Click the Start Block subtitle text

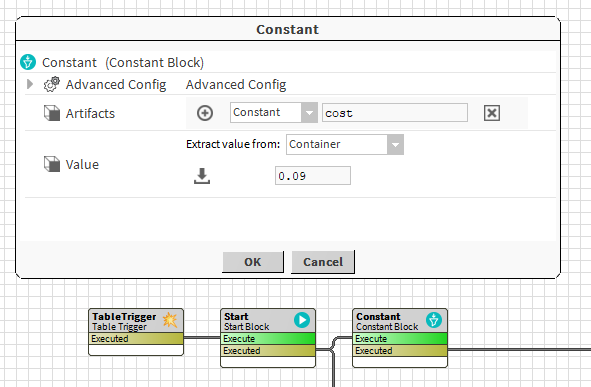(247, 326)
